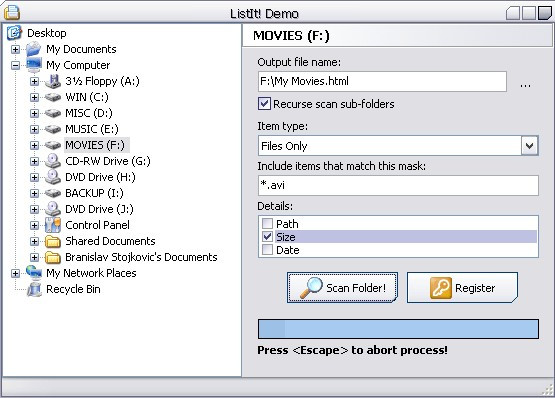Click the 3½ Floppy (A:) drive icon
Image resolution: width=555 pixels, height=398 pixels.
point(53,81)
